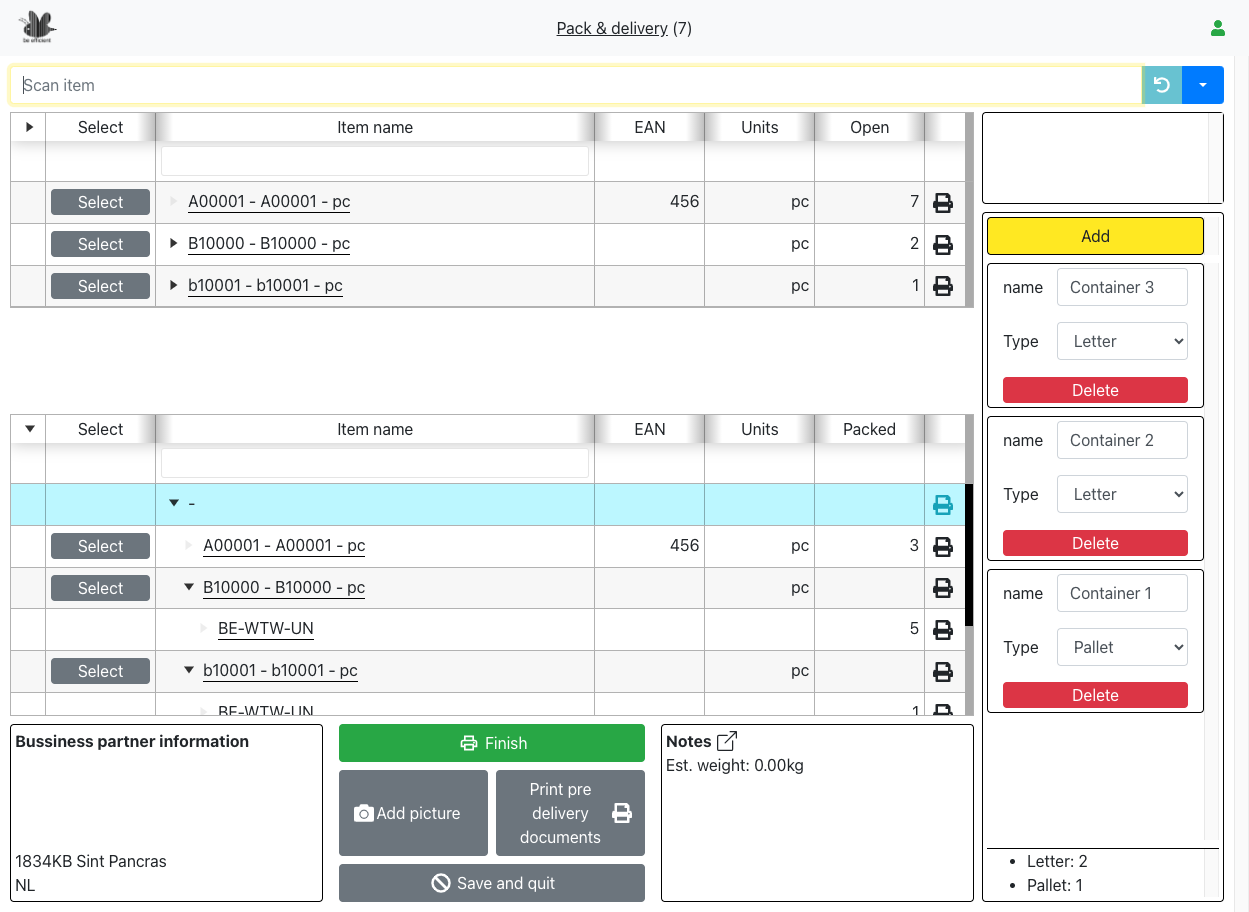Viewport: 1249px width, 912px height.
Task: Click printer icon on highlighted packed row
Action: click(x=942, y=505)
